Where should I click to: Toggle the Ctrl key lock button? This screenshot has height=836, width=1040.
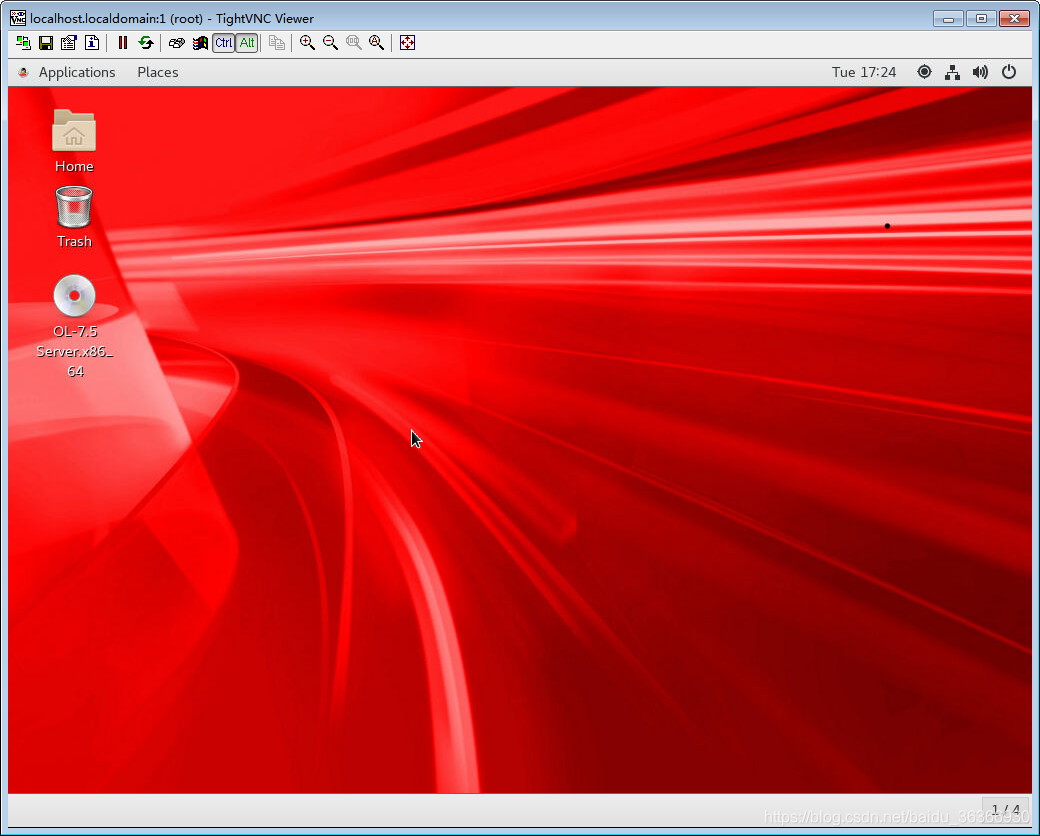coord(224,43)
